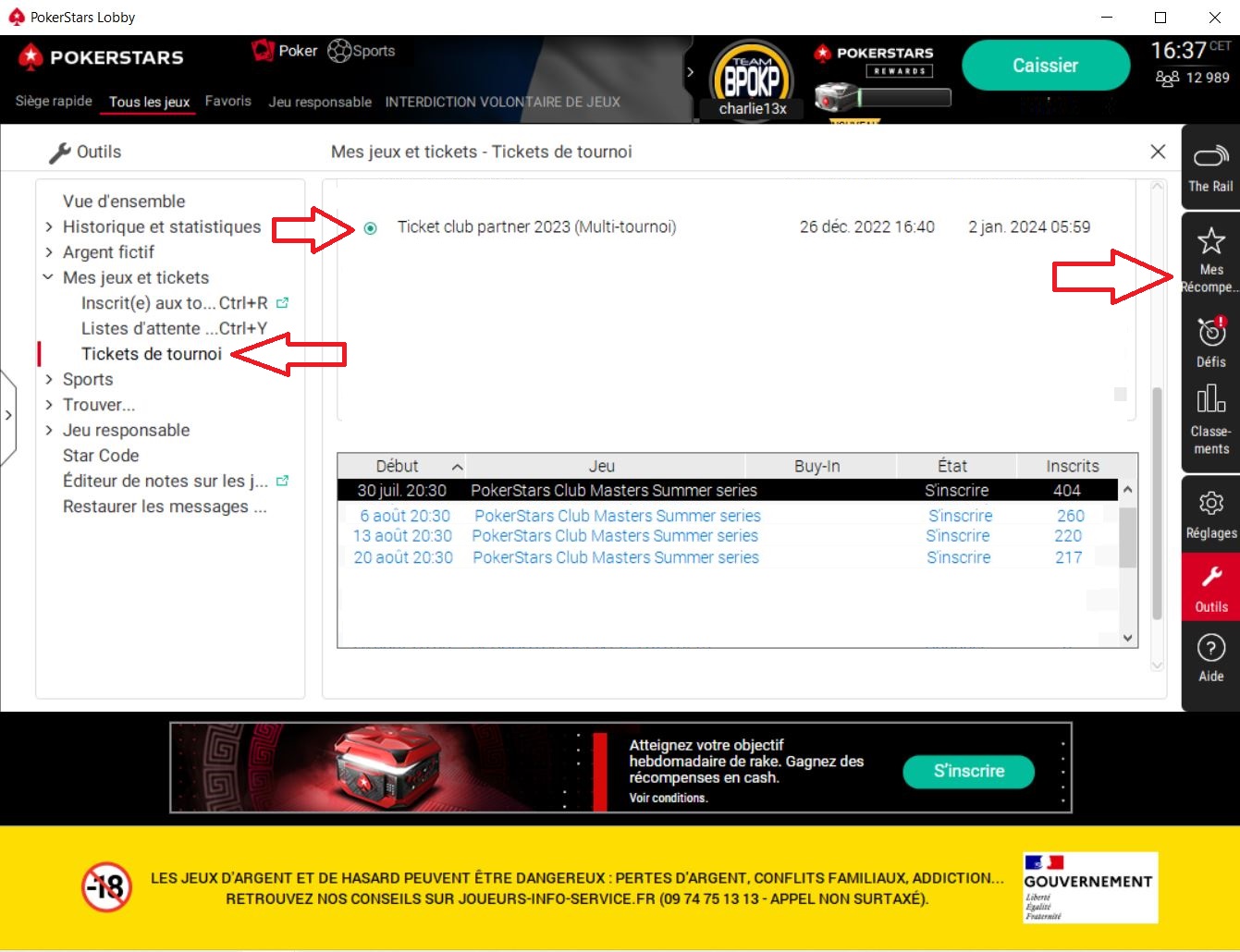Image resolution: width=1240 pixels, height=952 pixels.
Task: Click the Jeu column header
Action: pos(605,466)
